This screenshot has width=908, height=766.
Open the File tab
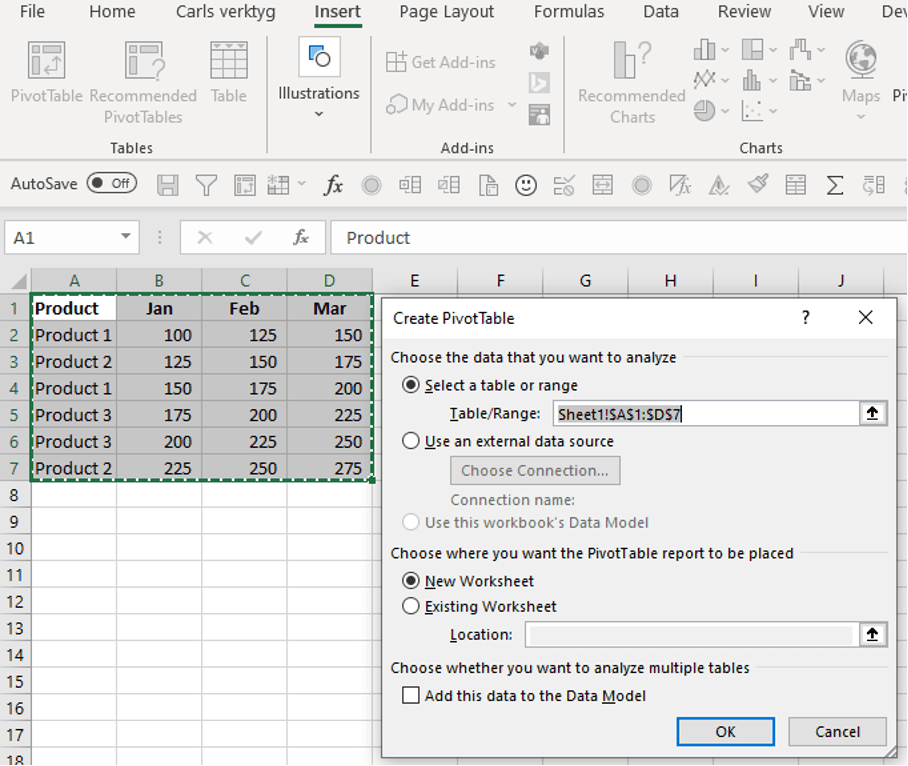click(32, 12)
